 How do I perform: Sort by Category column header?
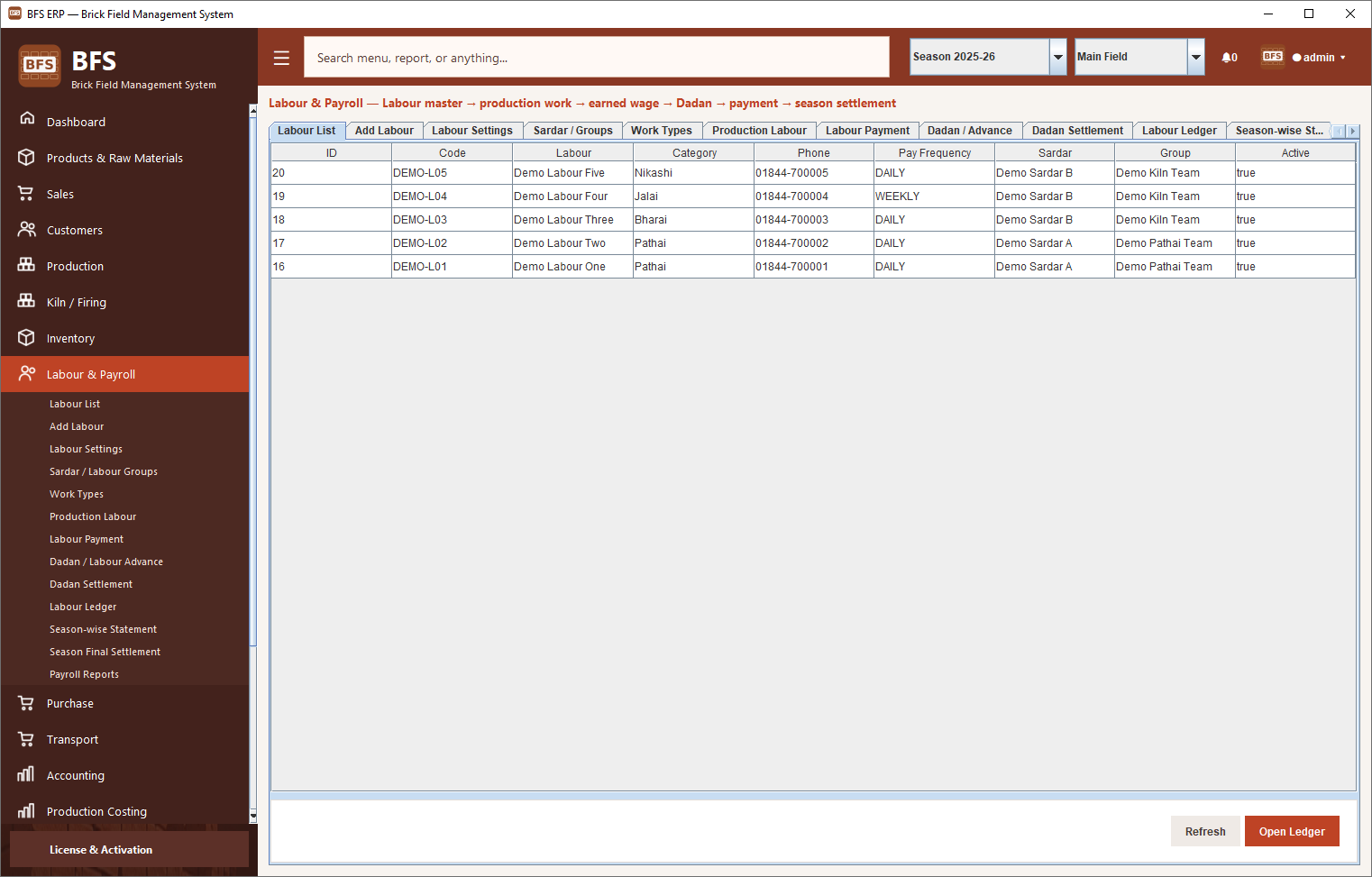694,153
